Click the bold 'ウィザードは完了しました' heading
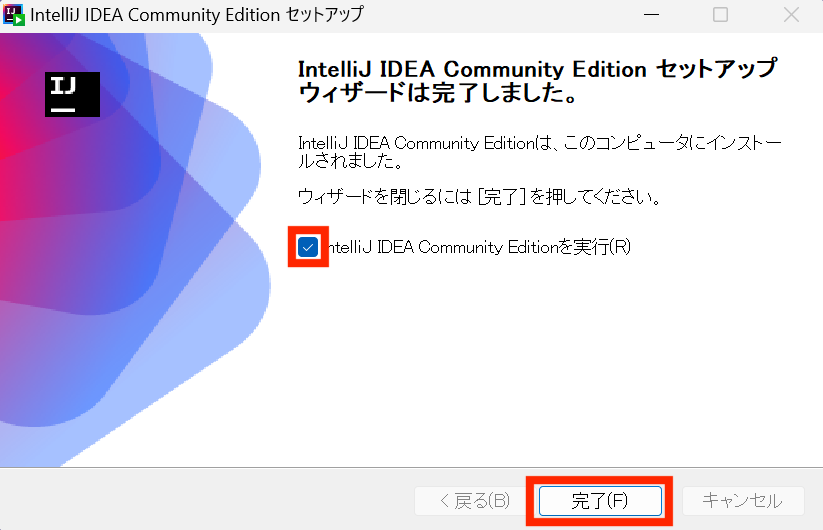823x530 pixels. (439, 93)
